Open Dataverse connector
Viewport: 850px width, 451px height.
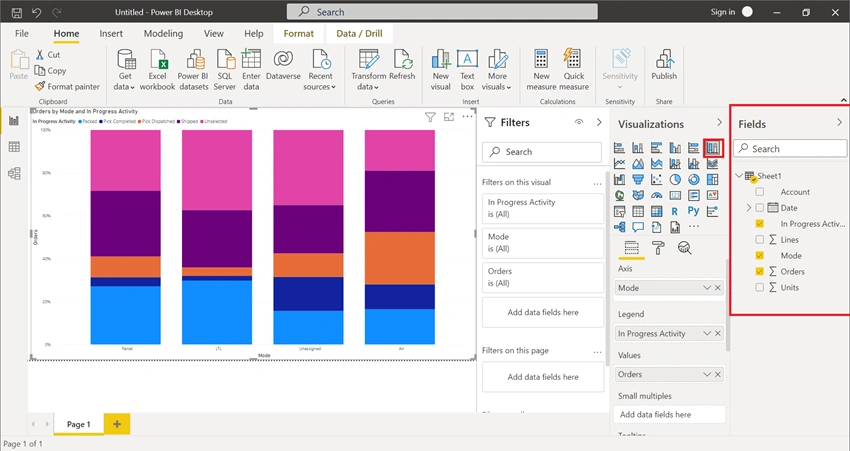(283, 65)
